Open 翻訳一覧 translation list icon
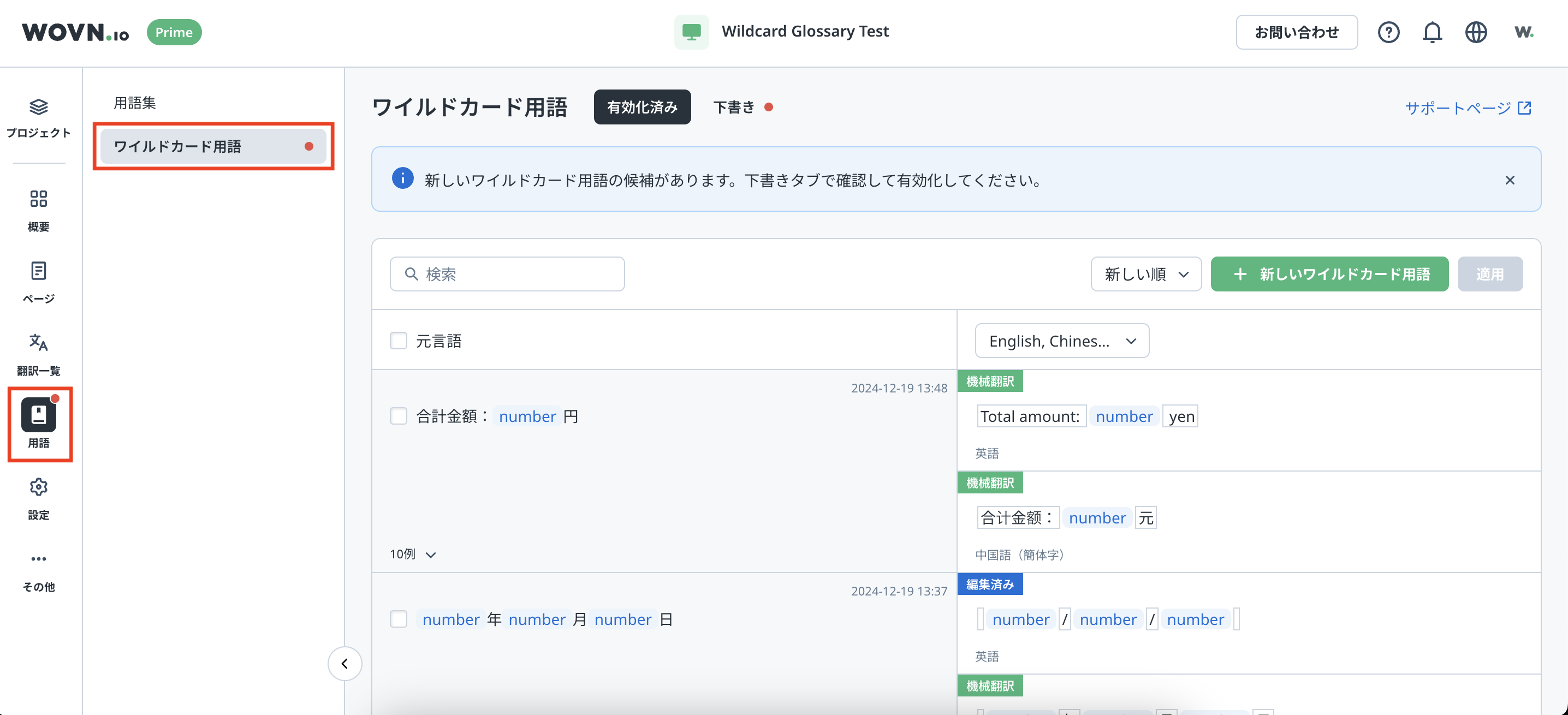 [38, 343]
